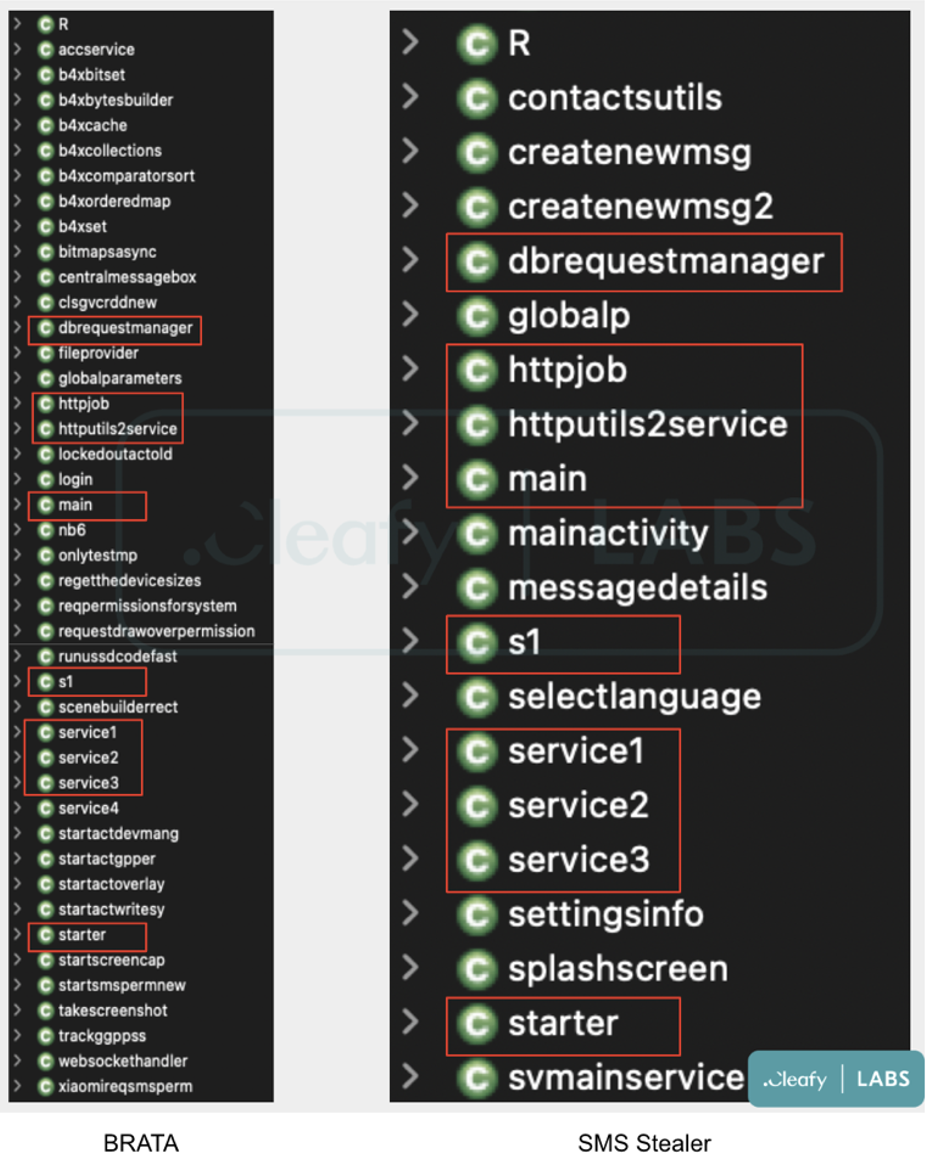Screen dimensions: 932x1168
Task: Click the class icon next to service4
Action: click(46, 808)
